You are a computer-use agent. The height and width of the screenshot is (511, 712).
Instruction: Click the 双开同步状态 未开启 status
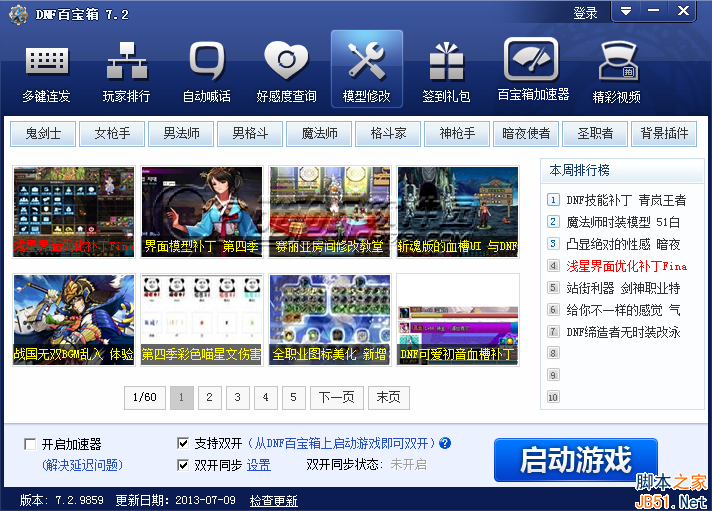tap(366, 465)
